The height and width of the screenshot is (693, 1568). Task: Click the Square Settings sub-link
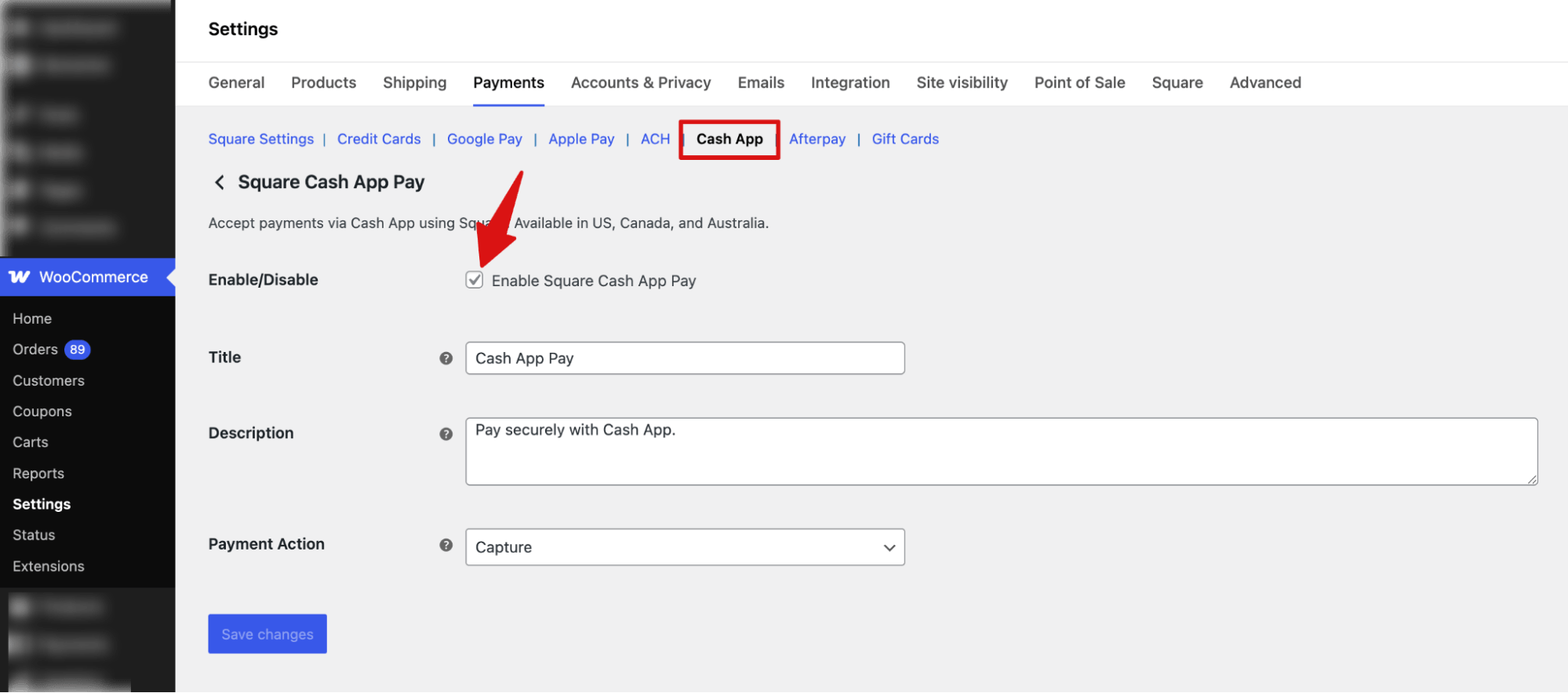(x=261, y=140)
